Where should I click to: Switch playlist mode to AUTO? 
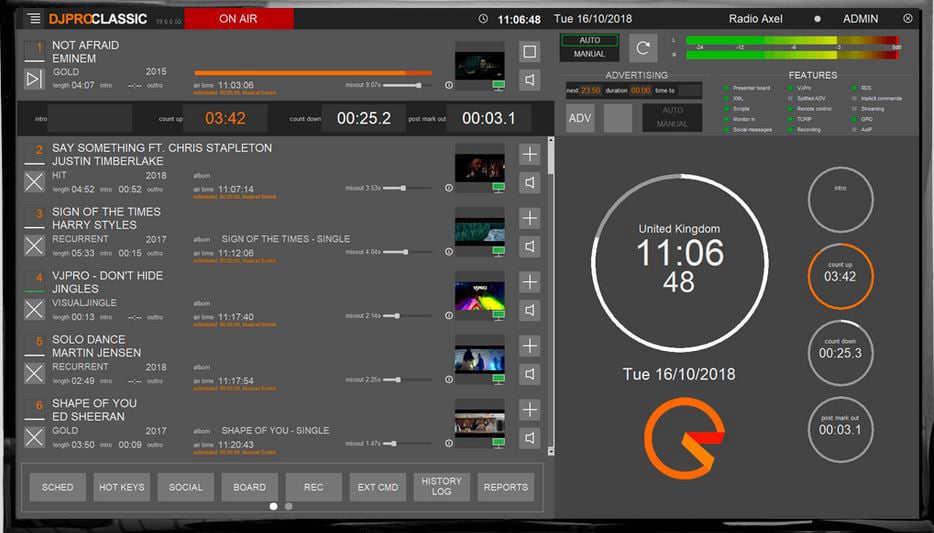589,40
